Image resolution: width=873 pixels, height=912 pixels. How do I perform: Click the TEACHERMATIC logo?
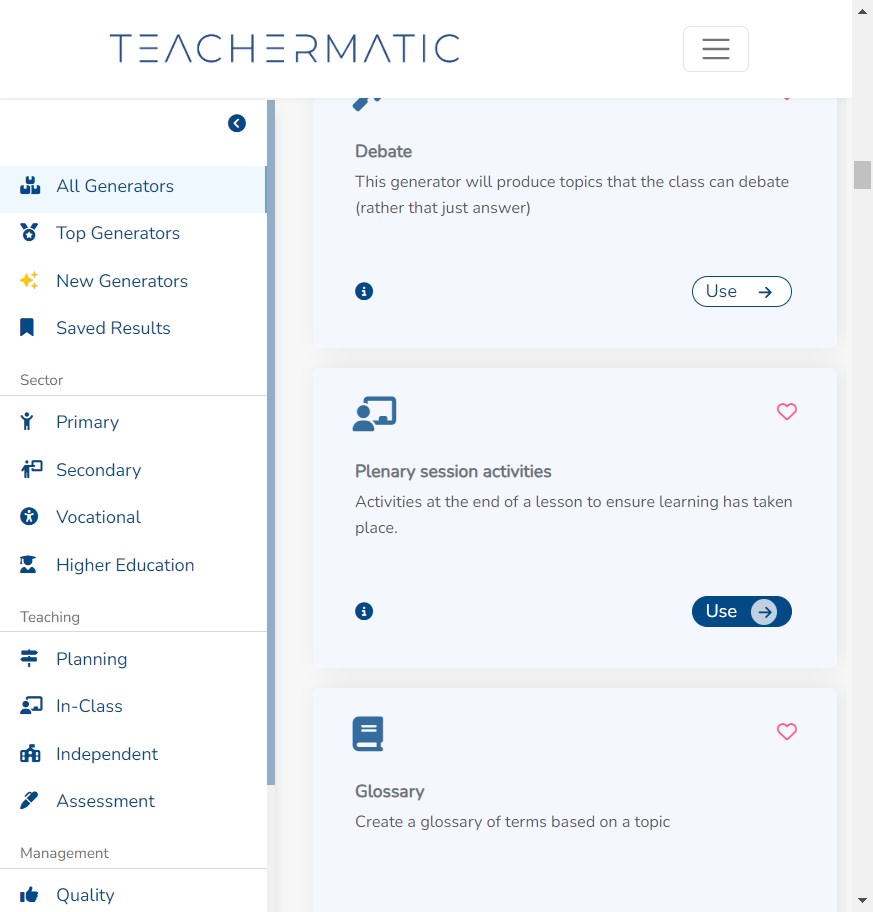[x=285, y=48]
